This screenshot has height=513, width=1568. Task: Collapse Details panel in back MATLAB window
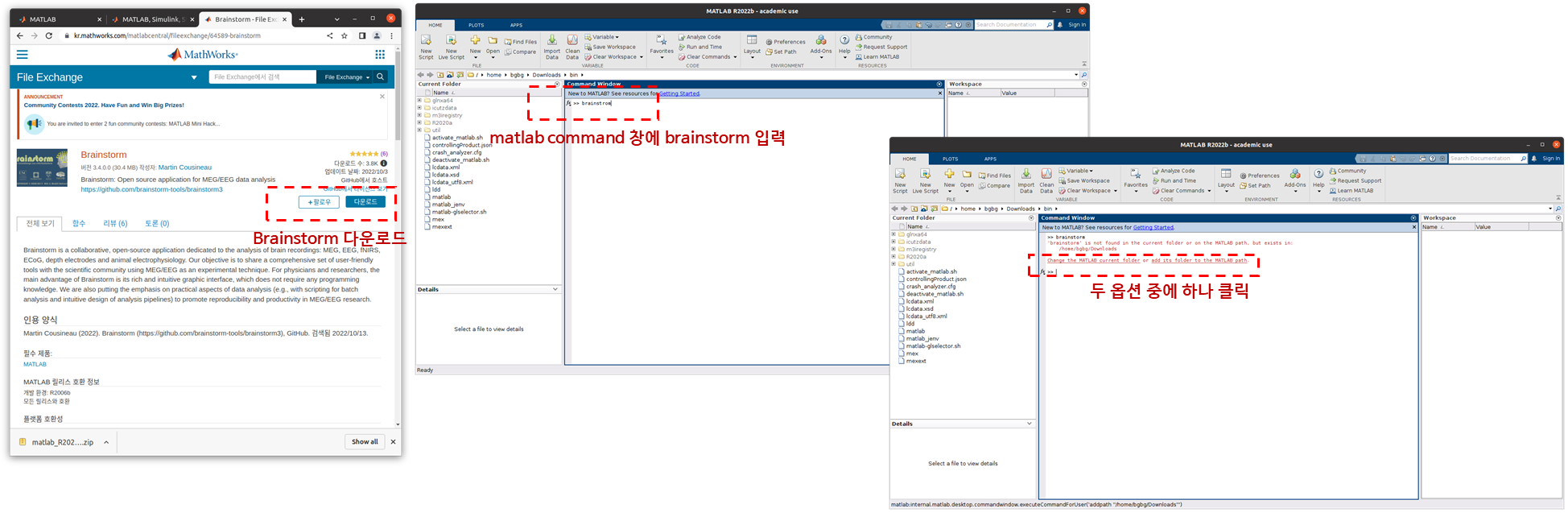[555, 289]
